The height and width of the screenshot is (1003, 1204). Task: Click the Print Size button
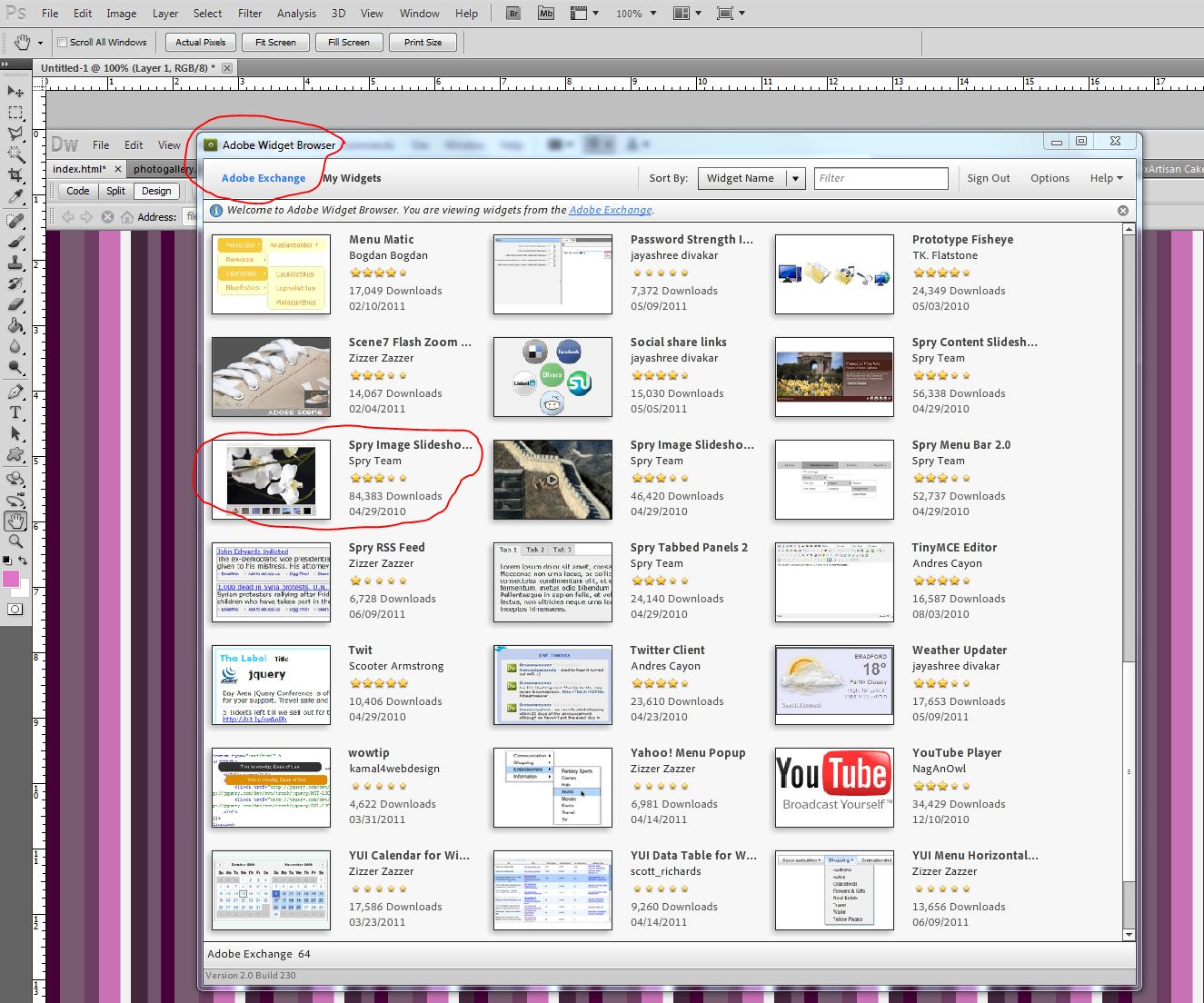(x=423, y=42)
